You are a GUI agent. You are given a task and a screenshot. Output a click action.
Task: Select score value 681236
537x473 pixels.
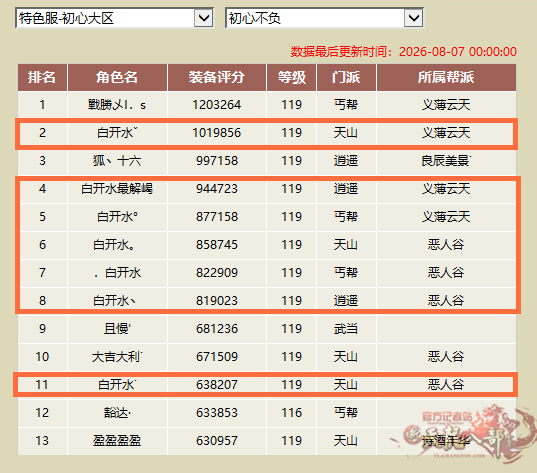click(x=217, y=329)
